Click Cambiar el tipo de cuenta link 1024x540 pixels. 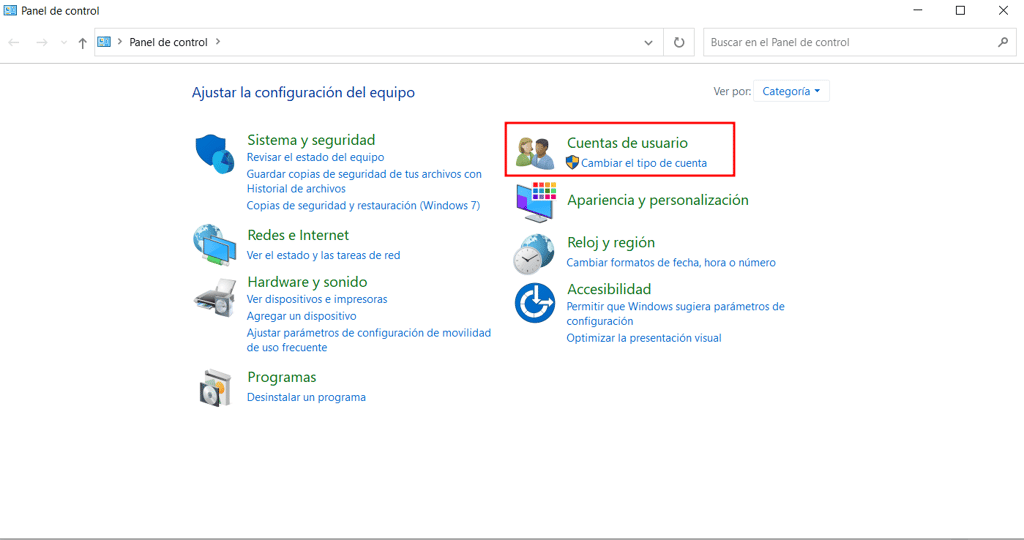(644, 163)
